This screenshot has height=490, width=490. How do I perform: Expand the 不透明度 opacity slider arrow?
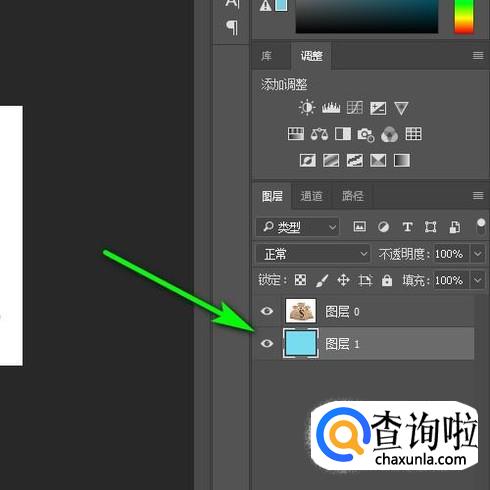click(x=477, y=254)
